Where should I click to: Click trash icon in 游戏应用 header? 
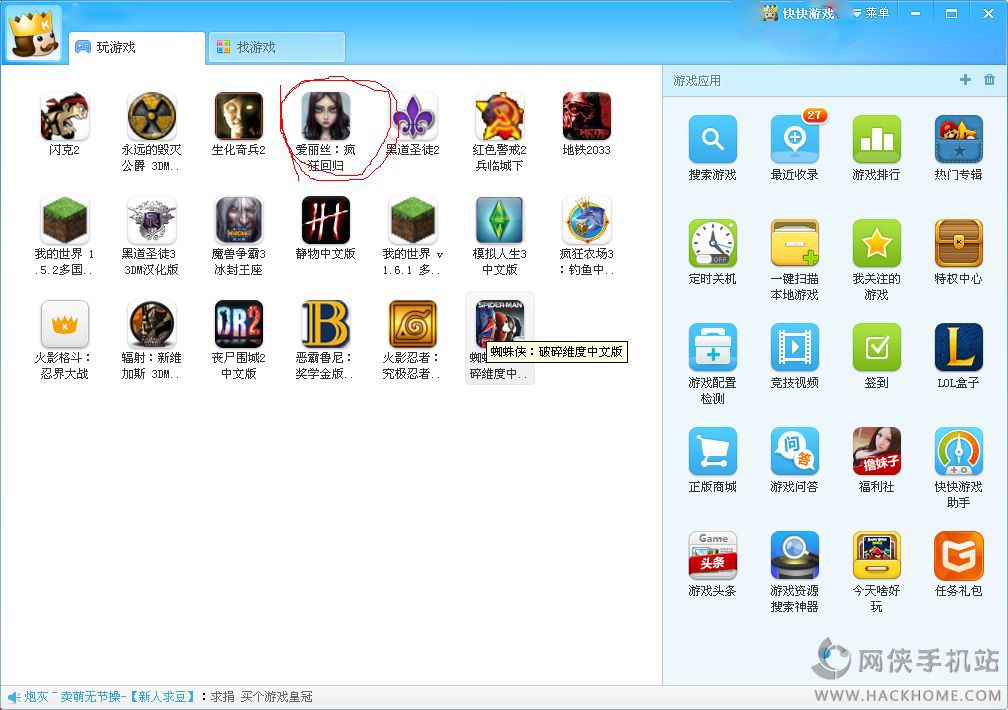pyautogui.click(x=989, y=80)
